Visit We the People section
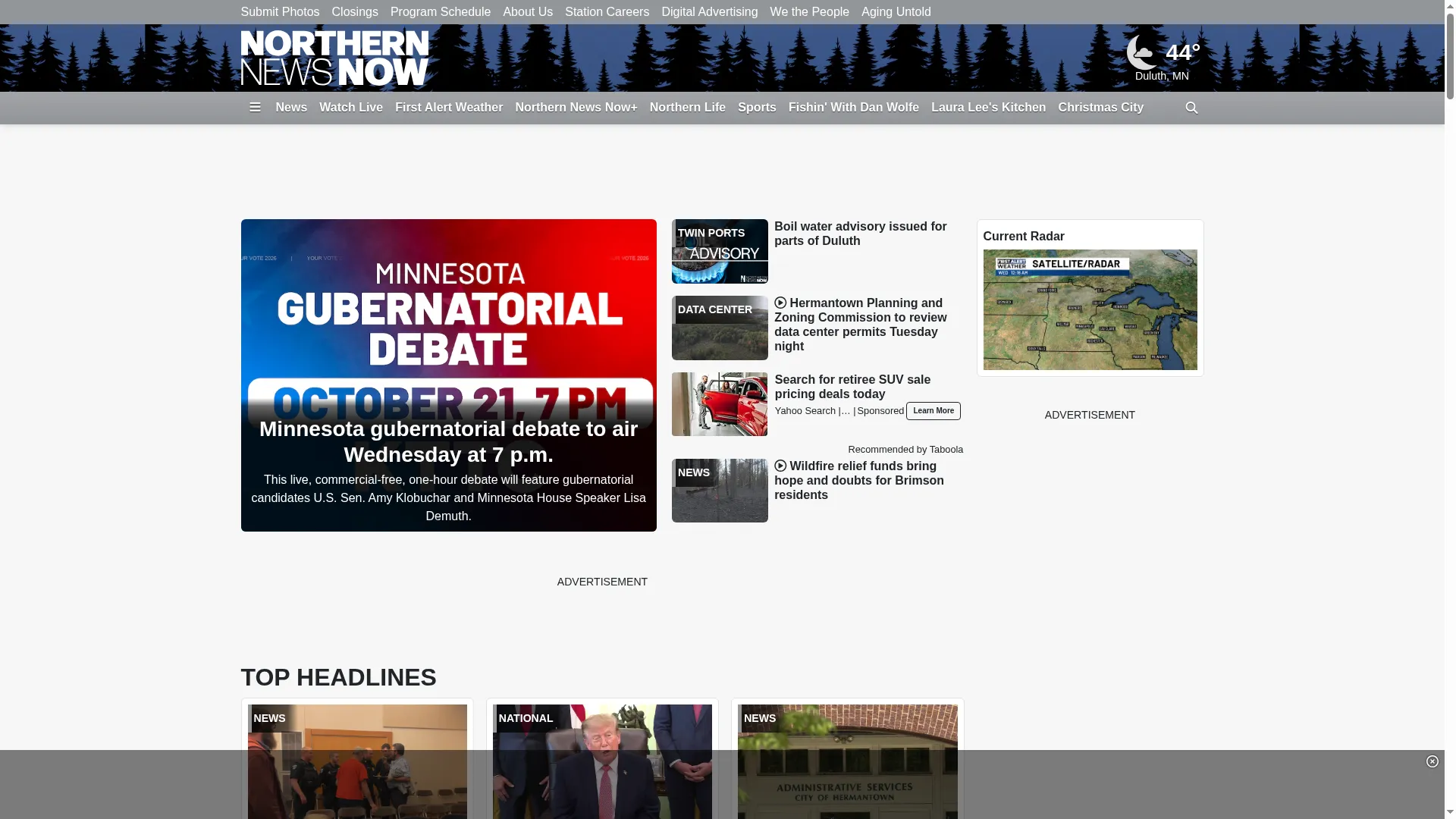This screenshot has height=819, width=1456. [809, 12]
